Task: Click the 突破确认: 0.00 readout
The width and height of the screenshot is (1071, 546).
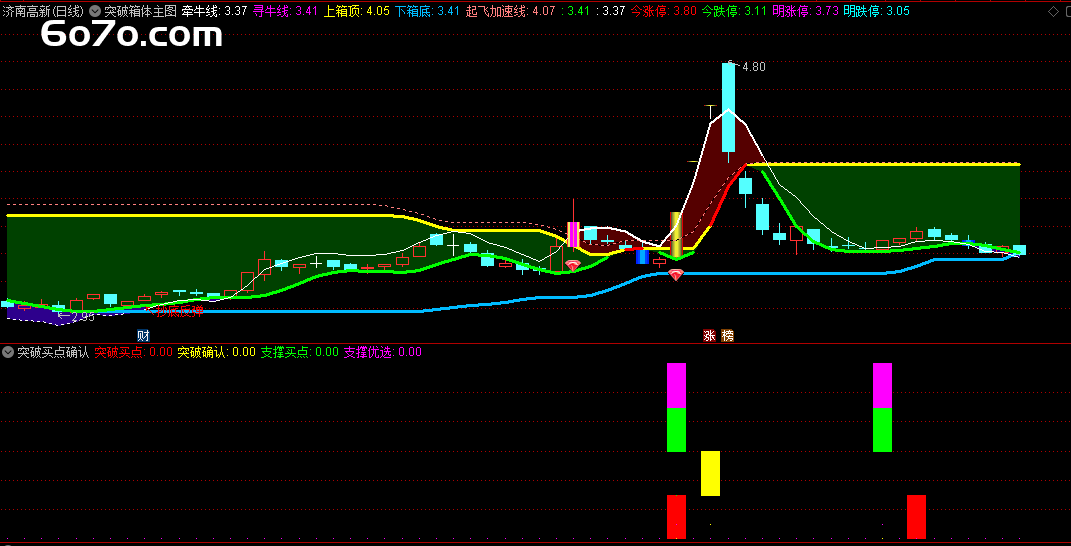Action: click(x=217, y=352)
